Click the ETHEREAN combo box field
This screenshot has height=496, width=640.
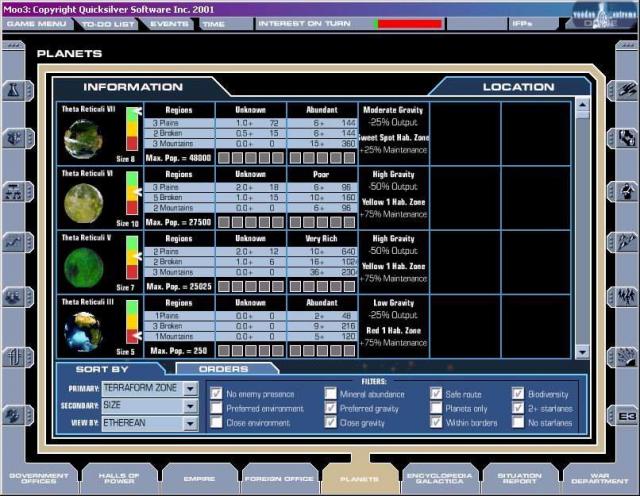(149, 424)
